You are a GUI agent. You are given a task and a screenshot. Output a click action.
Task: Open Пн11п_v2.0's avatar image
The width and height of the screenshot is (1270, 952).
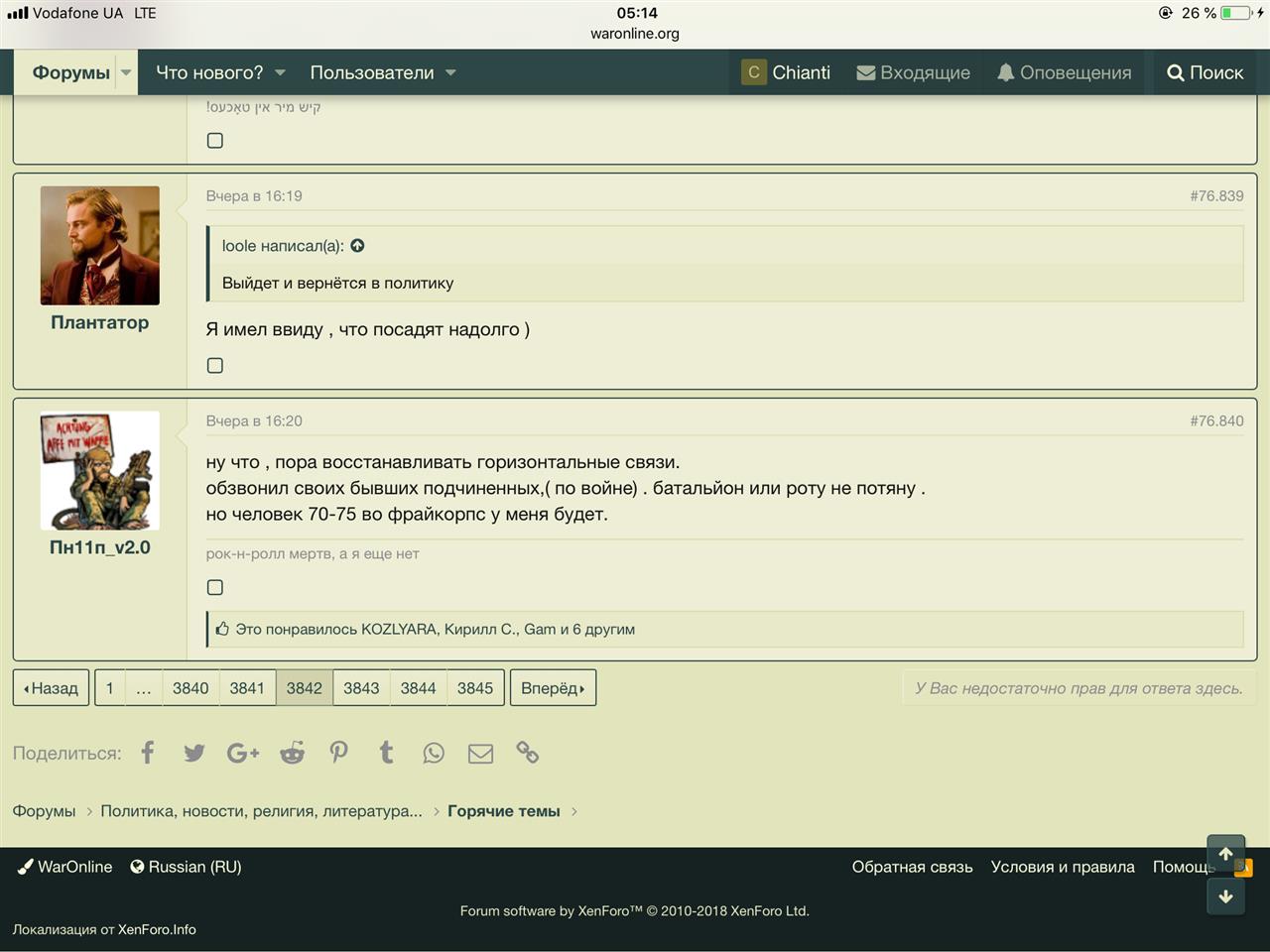pyautogui.click(x=100, y=471)
